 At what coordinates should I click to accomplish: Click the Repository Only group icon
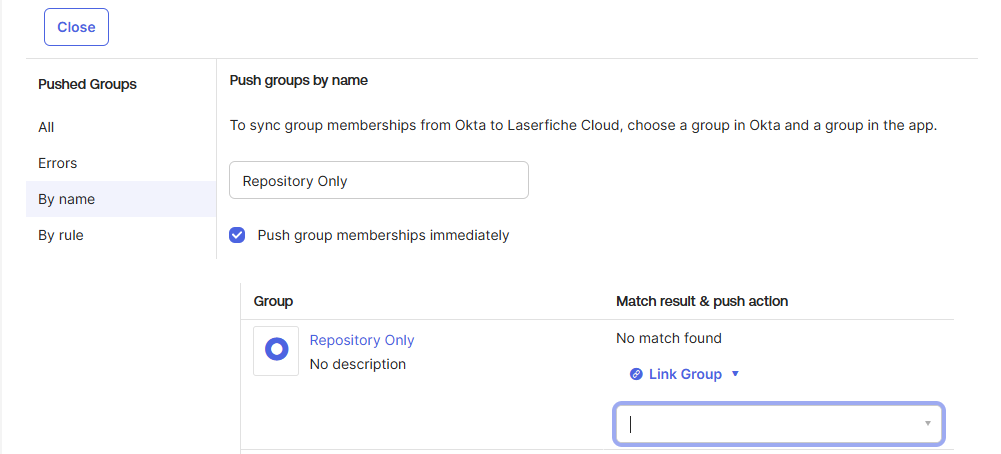(x=276, y=351)
